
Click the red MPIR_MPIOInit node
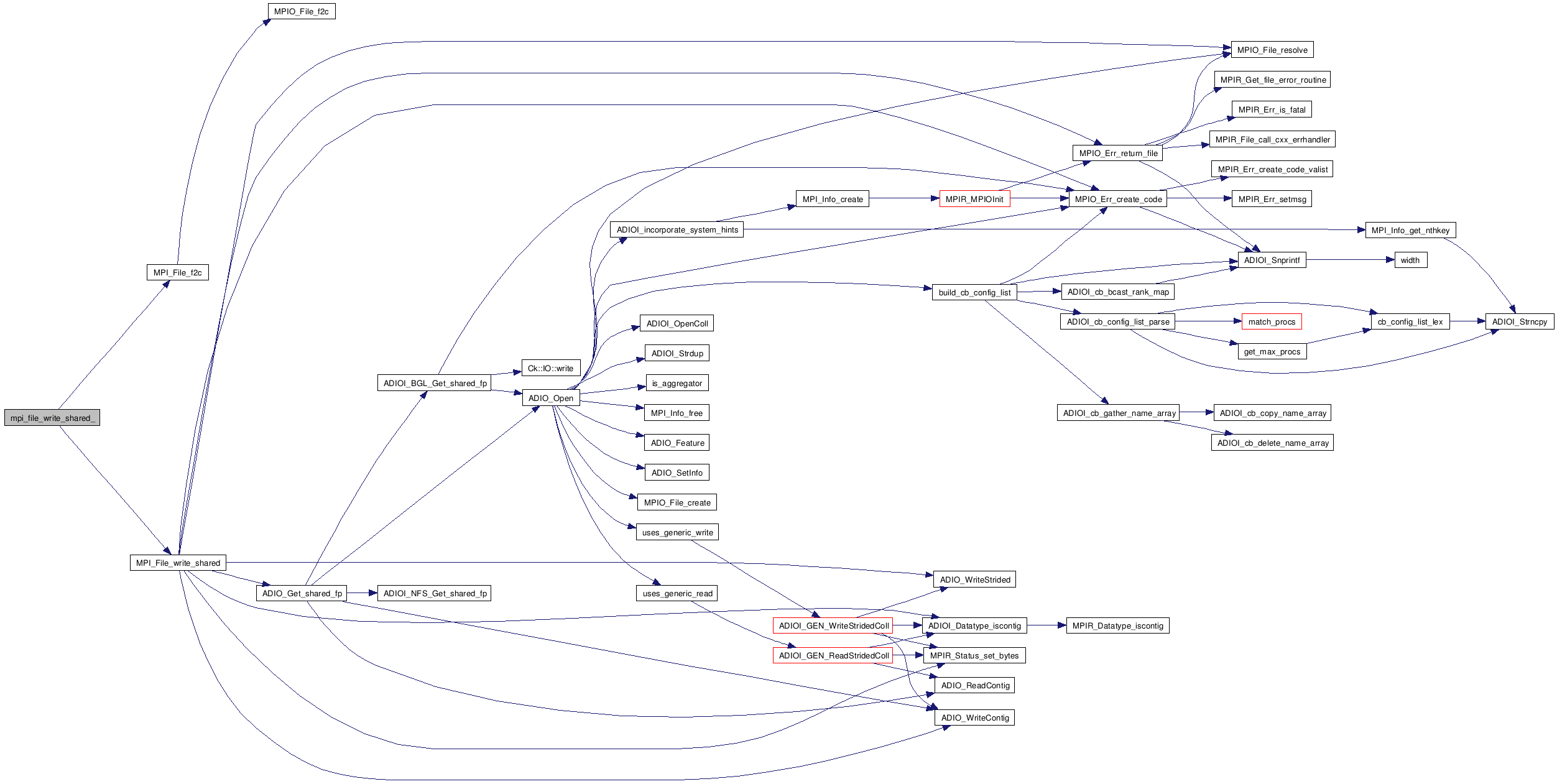tap(974, 199)
